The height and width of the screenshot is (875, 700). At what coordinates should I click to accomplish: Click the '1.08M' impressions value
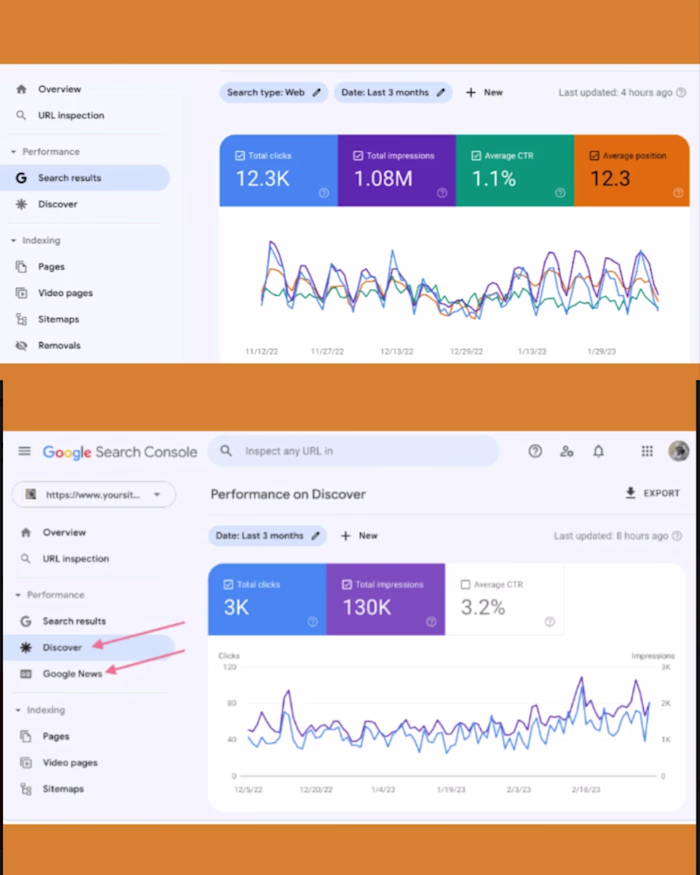[383, 179]
